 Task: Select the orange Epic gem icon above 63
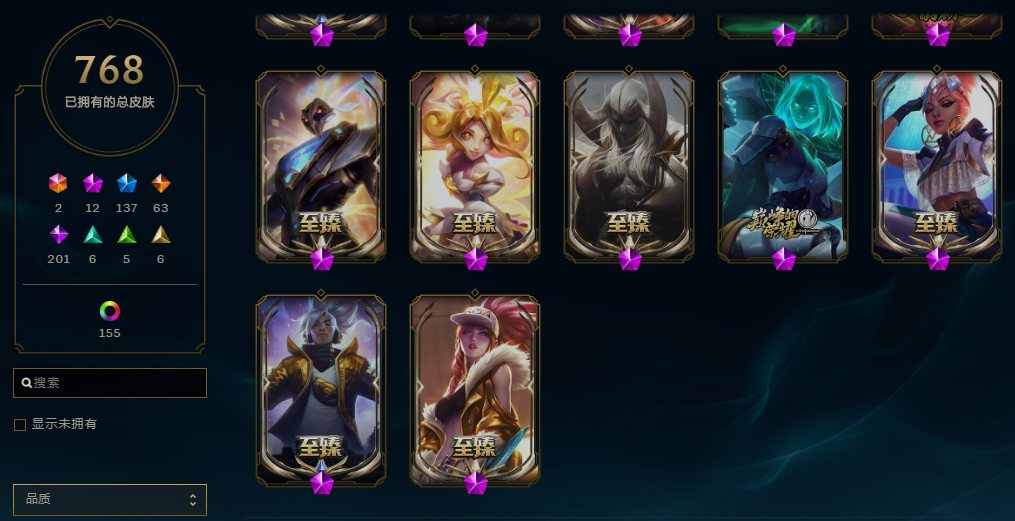[x=161, y=183]
